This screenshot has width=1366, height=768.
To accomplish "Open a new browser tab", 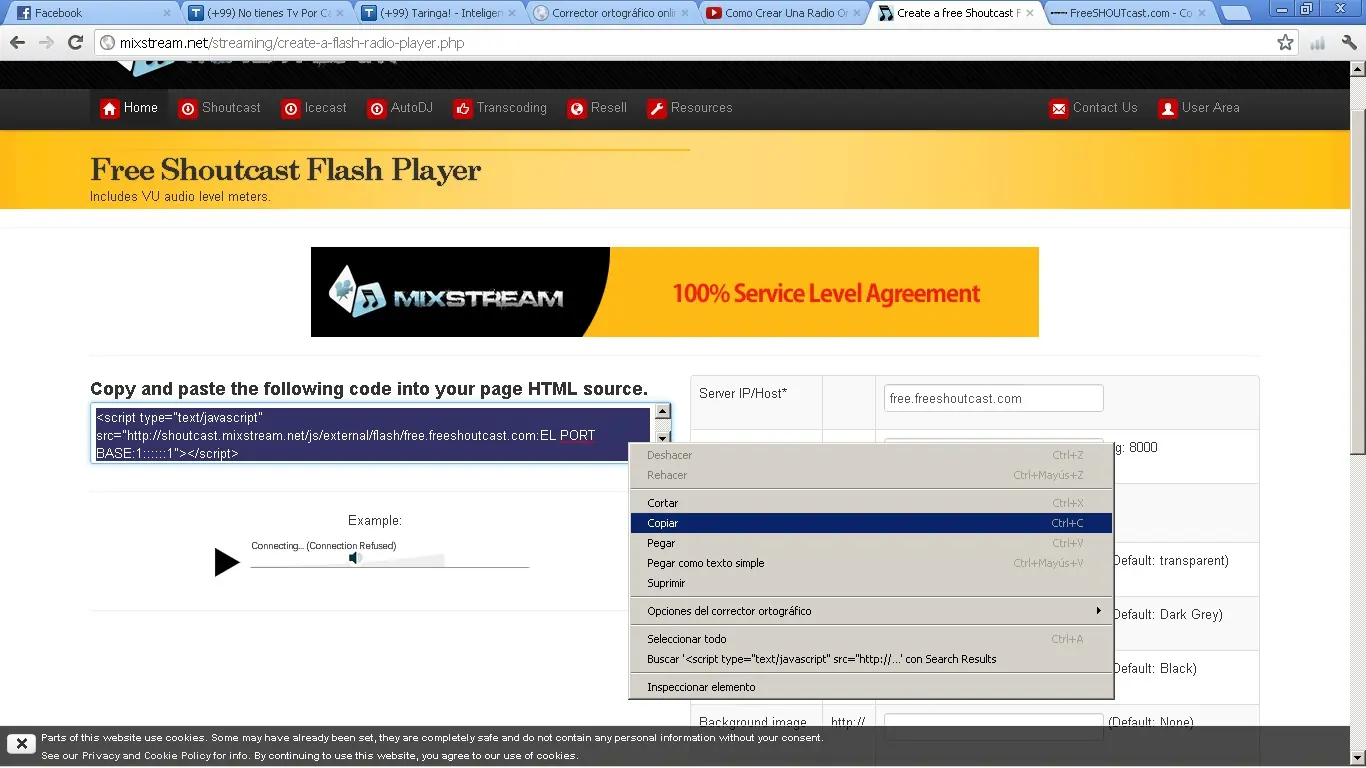I will [x=1236, y=13].
